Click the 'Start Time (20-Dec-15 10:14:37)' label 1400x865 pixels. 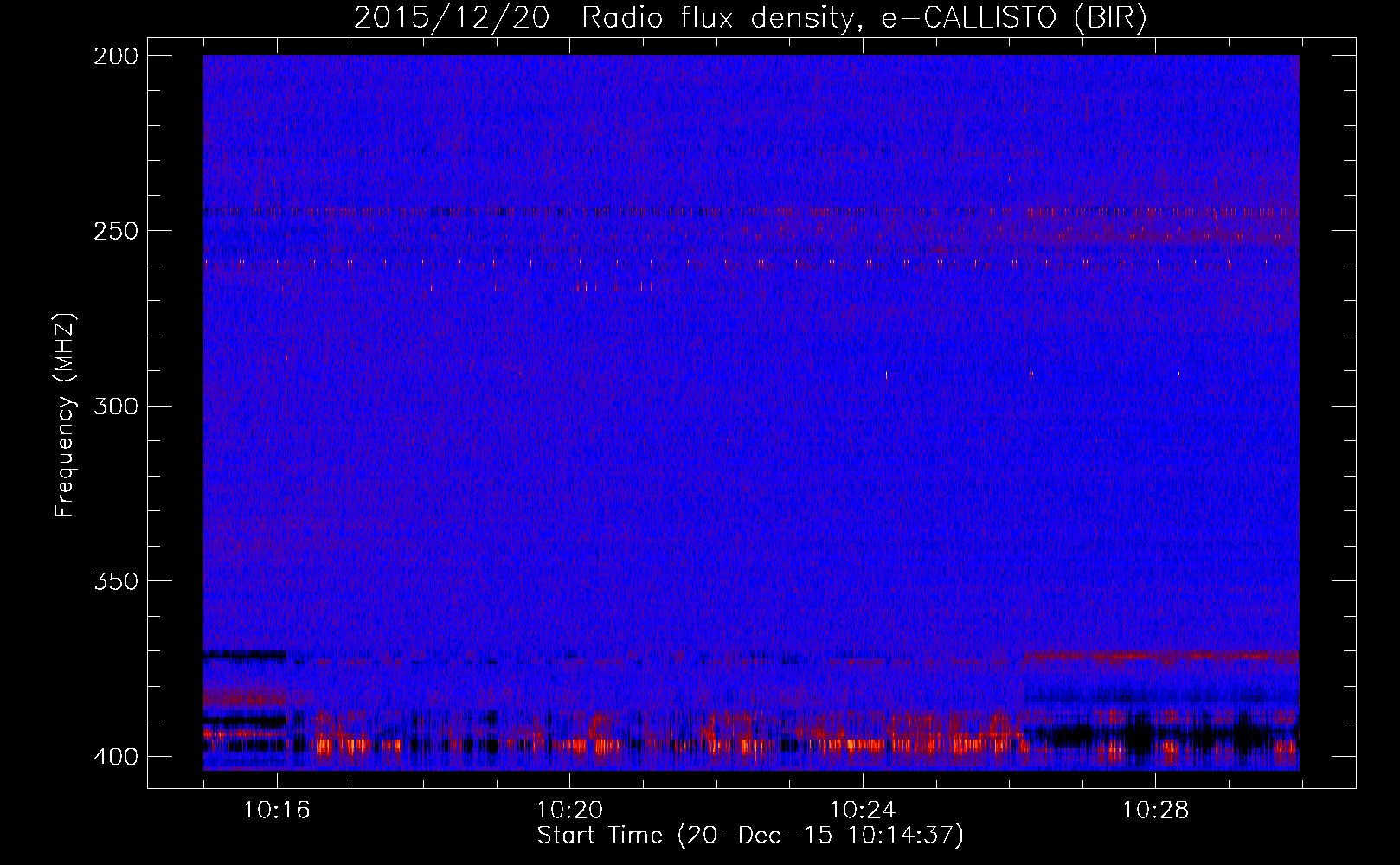750,836
